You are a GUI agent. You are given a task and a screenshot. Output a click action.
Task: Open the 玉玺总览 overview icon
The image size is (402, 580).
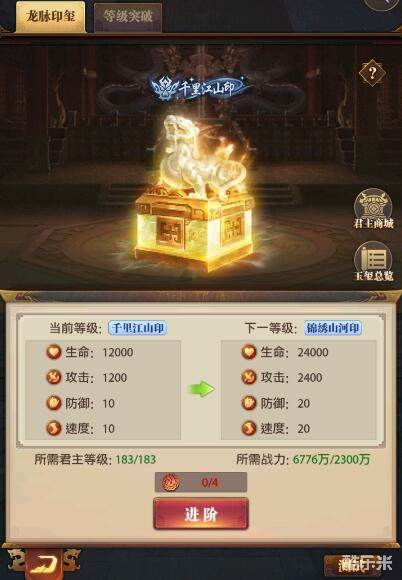[373, 262]
